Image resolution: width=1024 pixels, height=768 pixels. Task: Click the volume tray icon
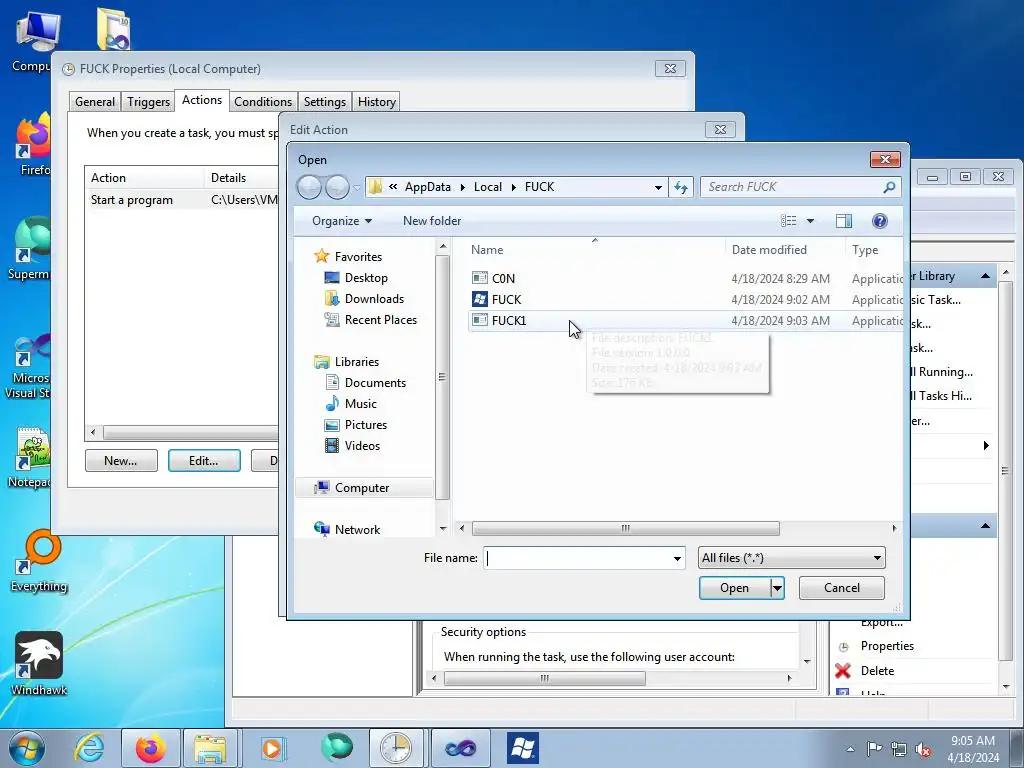[923, 749]
